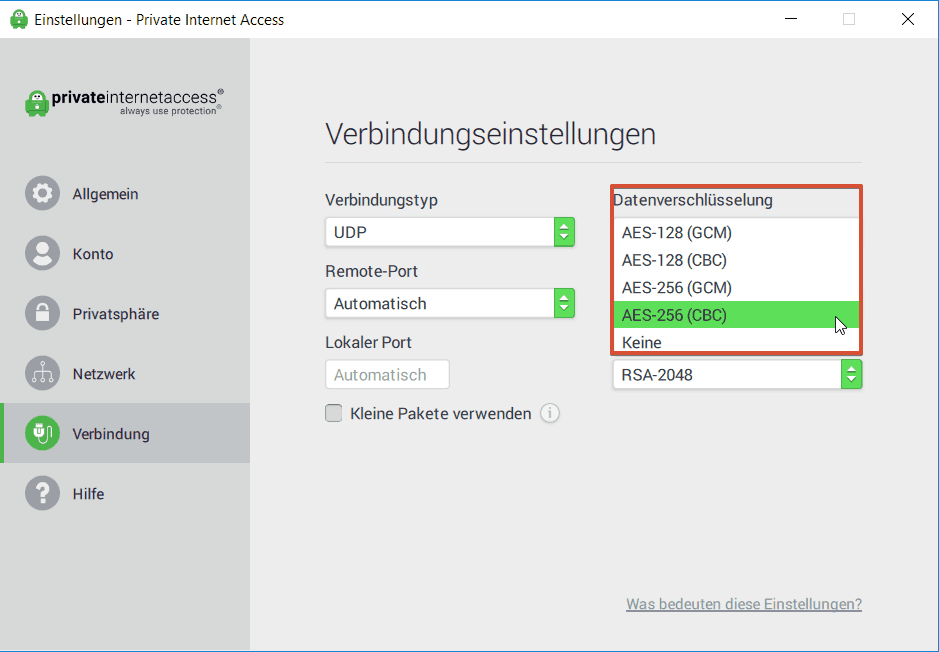Open the Allgemein settings gear icon
The image size is (939, 652).
click(x=43, y=193)
